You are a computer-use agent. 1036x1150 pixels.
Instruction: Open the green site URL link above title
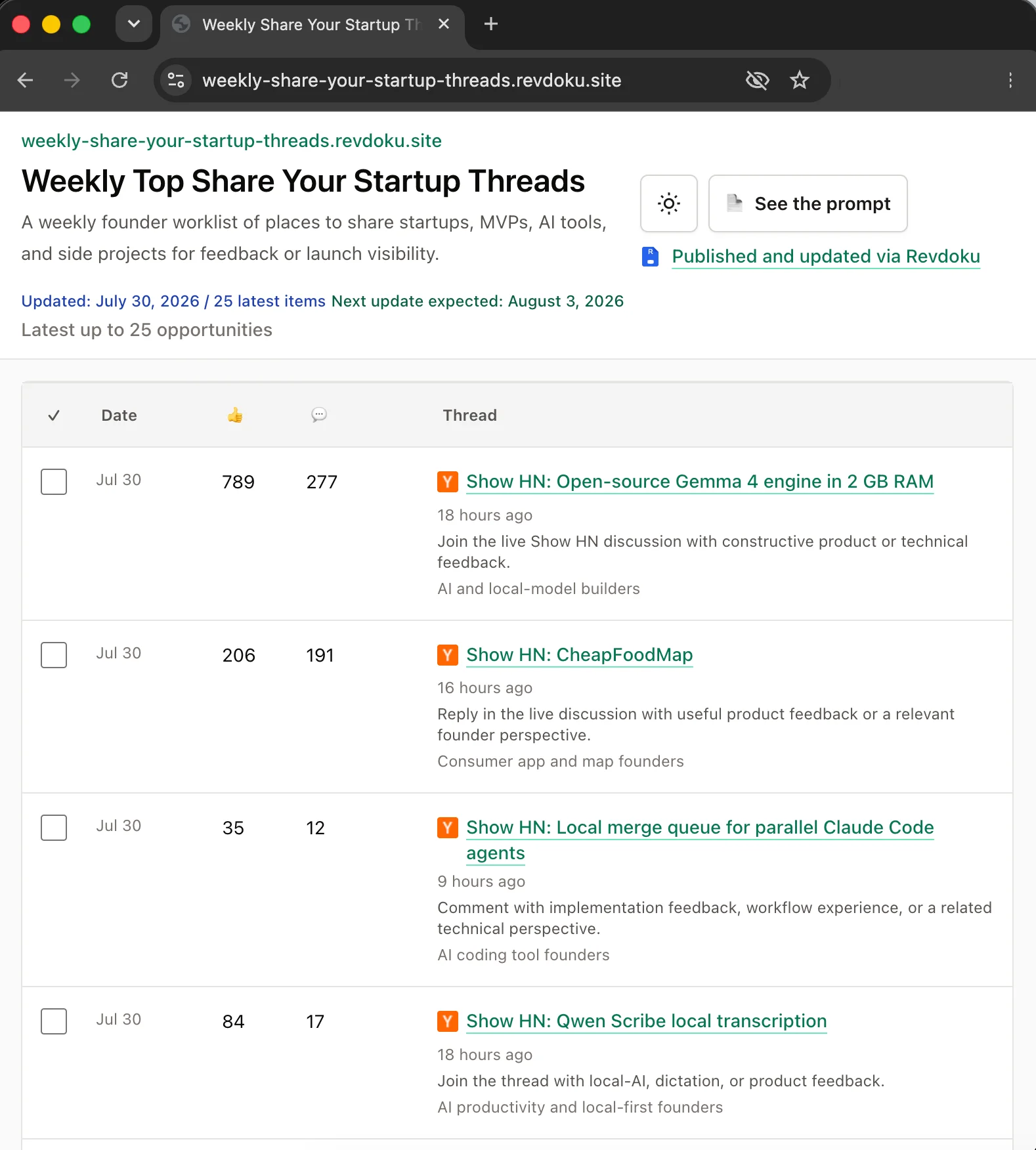point(231,140)
